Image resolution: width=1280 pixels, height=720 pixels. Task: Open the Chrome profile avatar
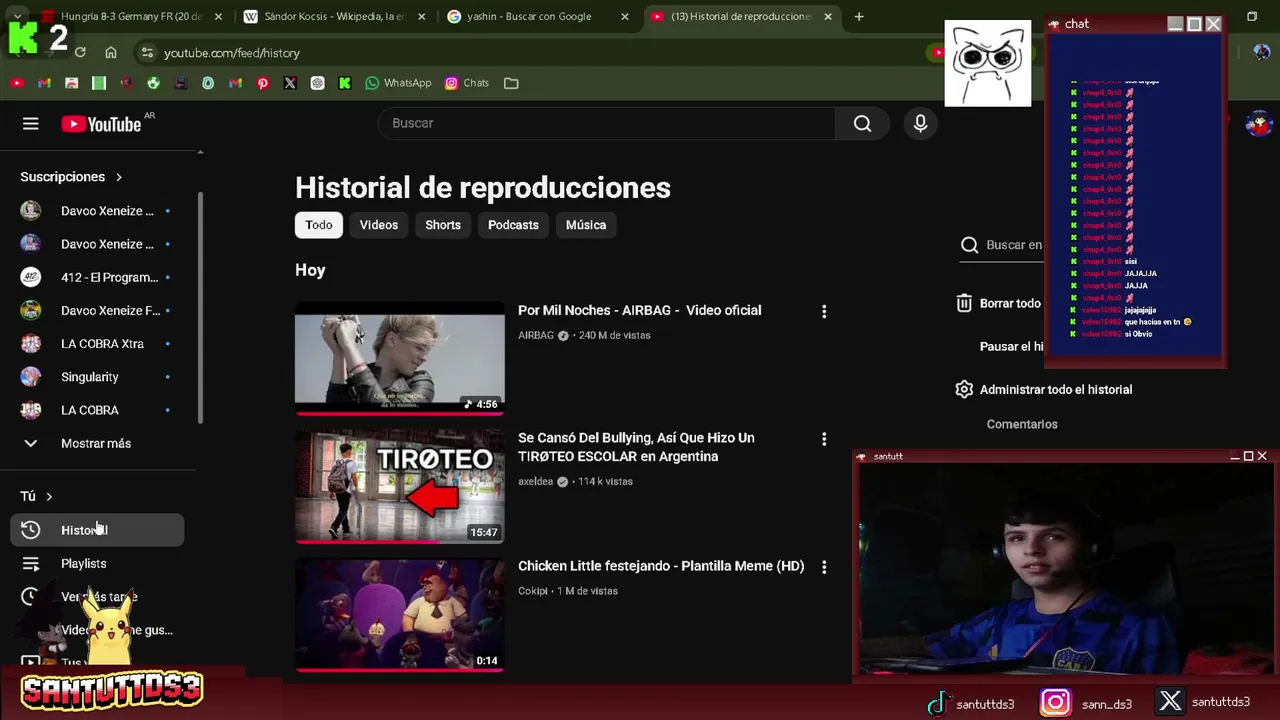coord(1262,53)
